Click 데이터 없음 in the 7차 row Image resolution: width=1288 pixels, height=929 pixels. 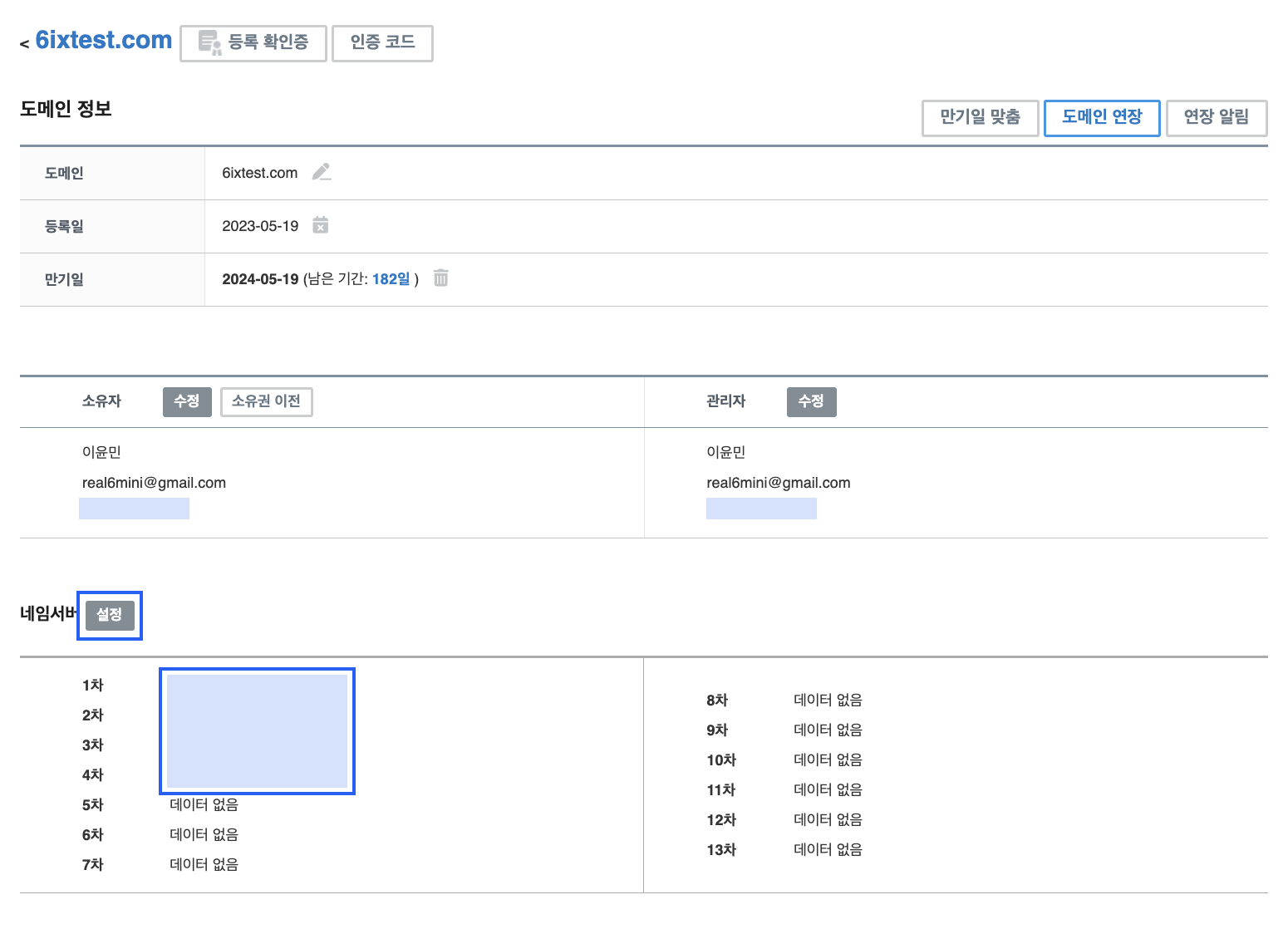point(204,864)
